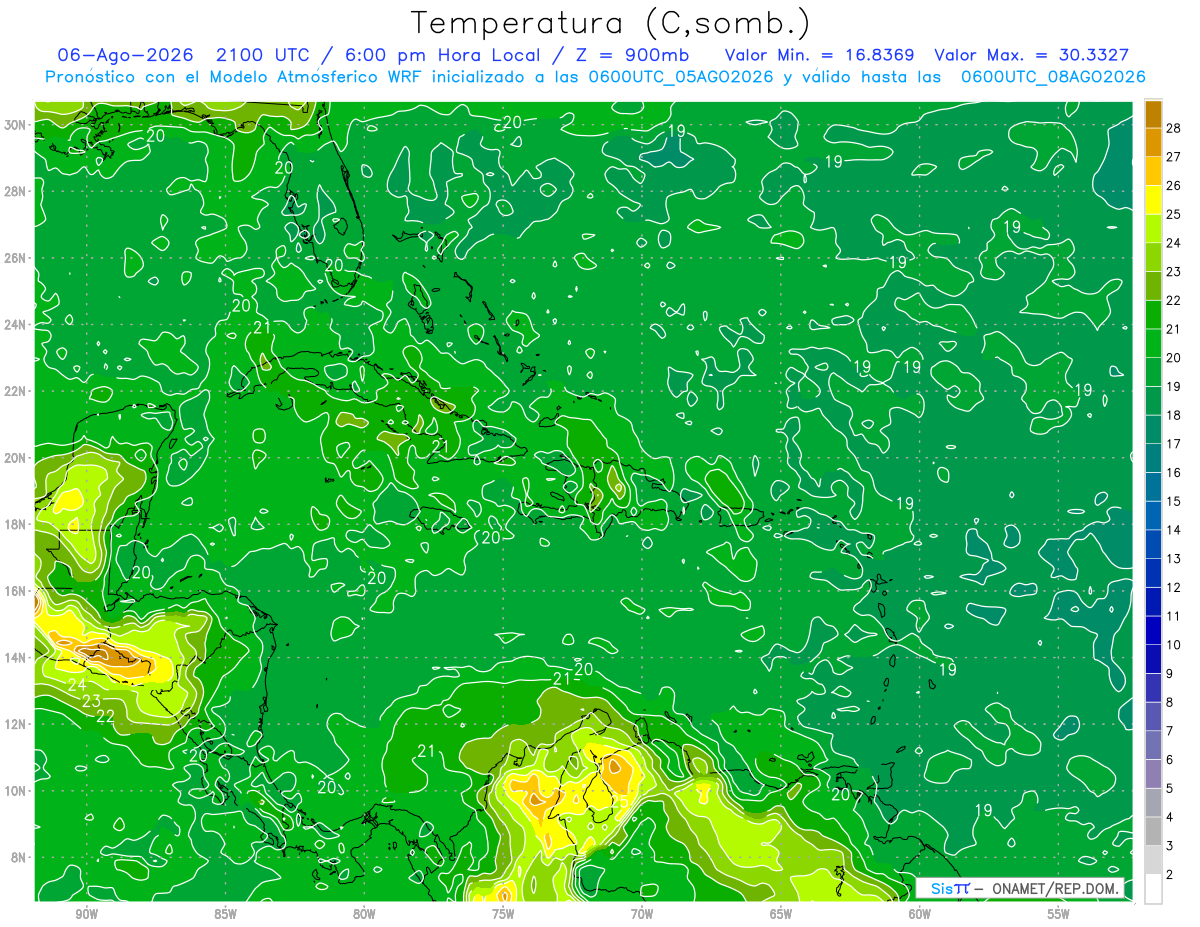Viewport: 1200px width, 927px height.
Task: Click longitude axis label "80W"
Action: 364,914
